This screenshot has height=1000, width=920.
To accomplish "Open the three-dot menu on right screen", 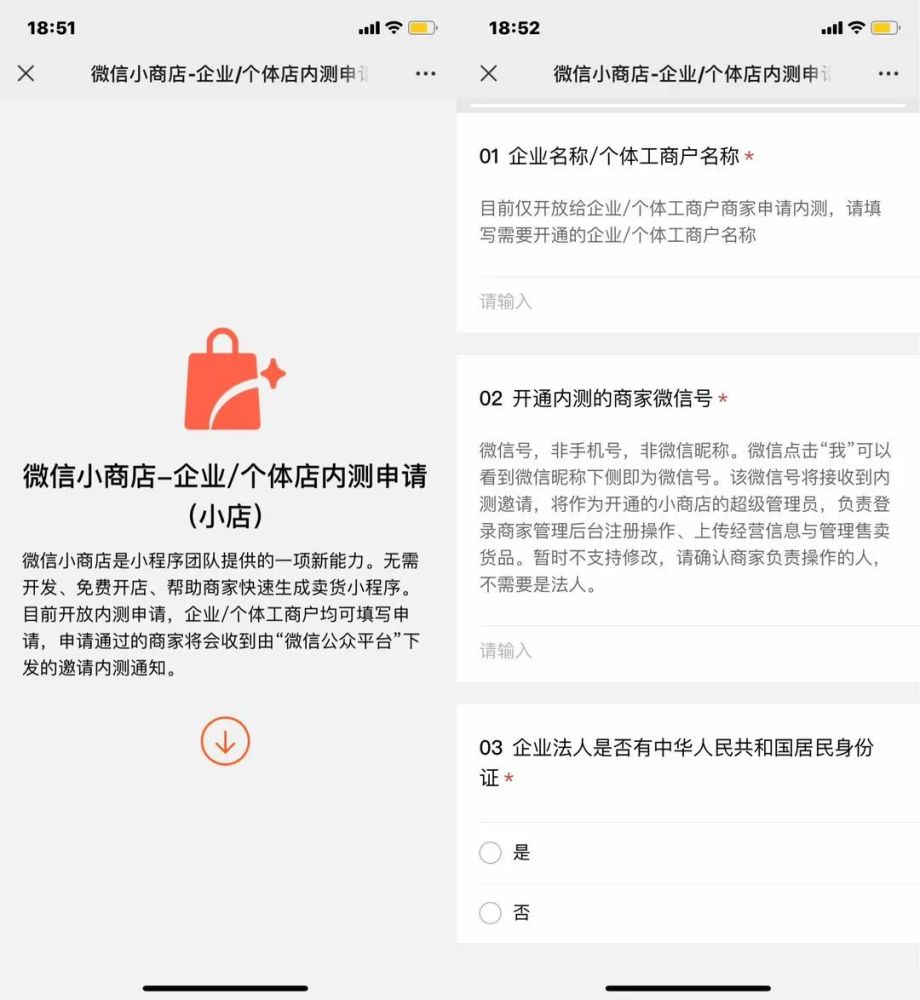I will click(888, 74).
